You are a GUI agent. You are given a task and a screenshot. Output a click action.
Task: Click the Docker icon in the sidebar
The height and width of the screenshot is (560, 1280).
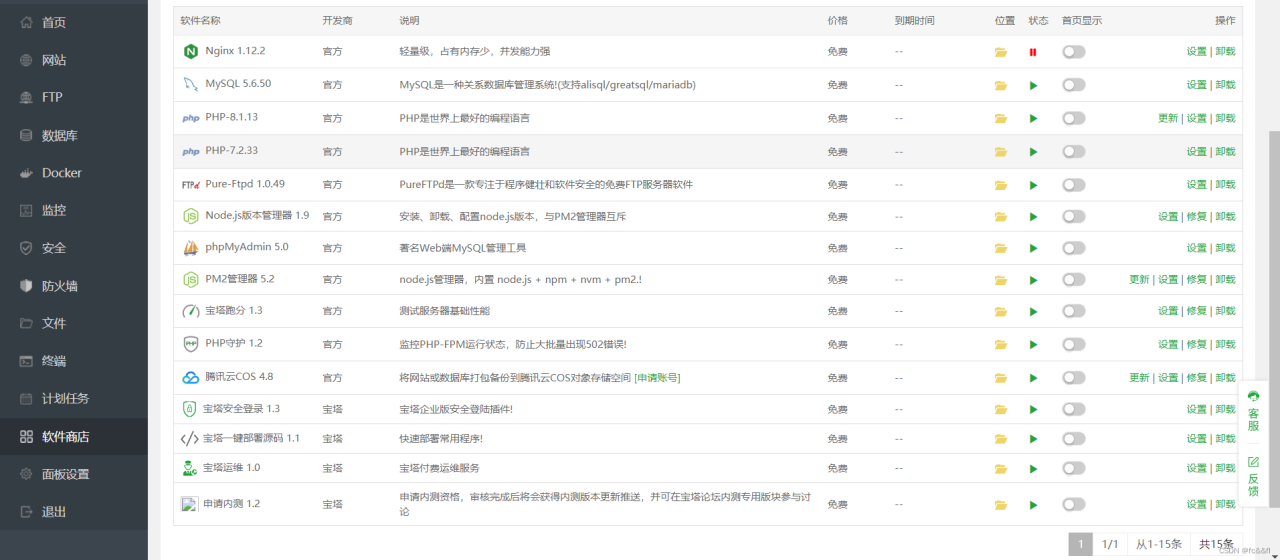26,173
